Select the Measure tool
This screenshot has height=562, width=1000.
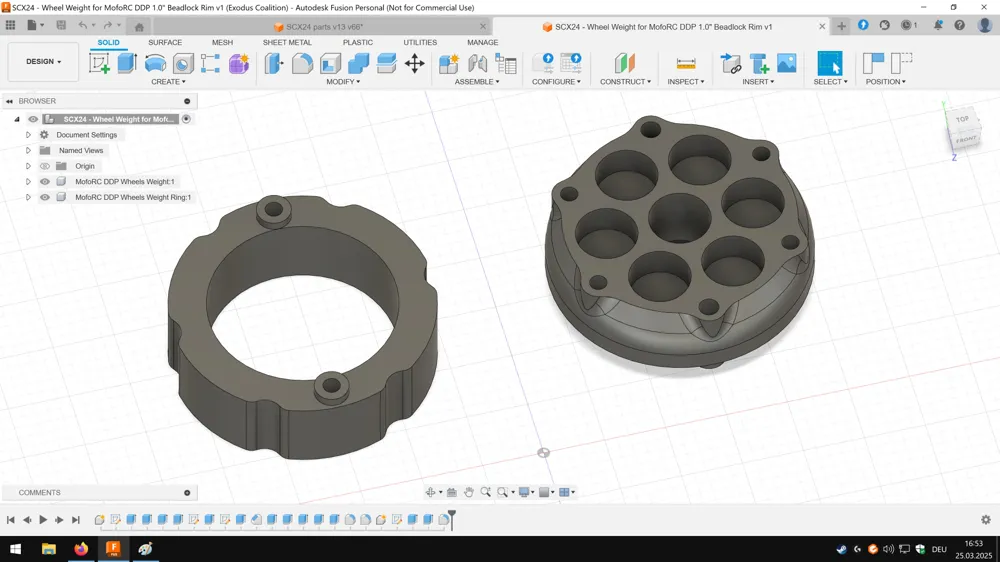(686, 63)
